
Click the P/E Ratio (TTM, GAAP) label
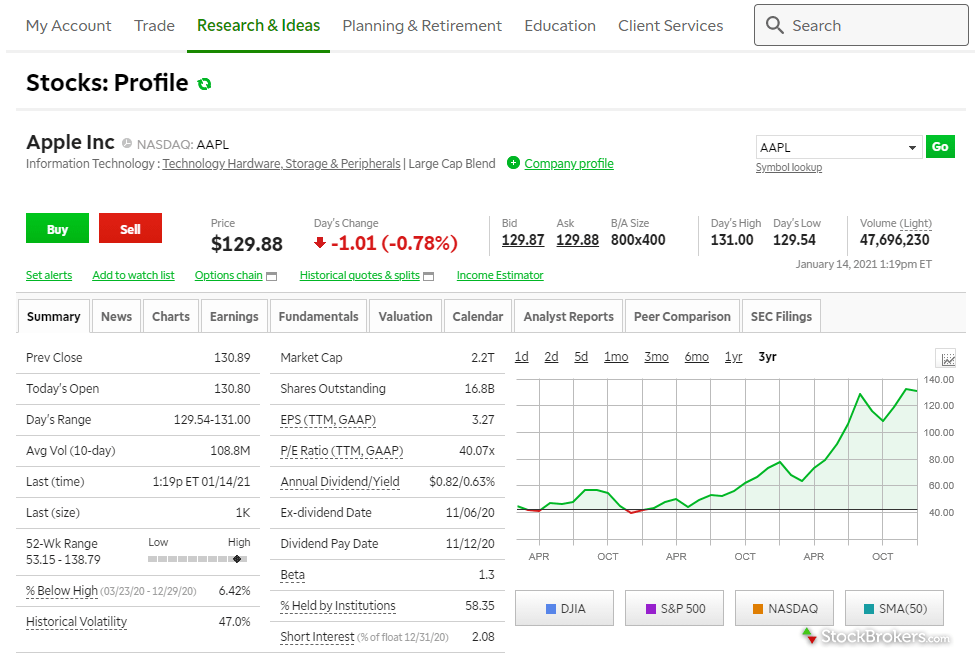coord(341,451)
